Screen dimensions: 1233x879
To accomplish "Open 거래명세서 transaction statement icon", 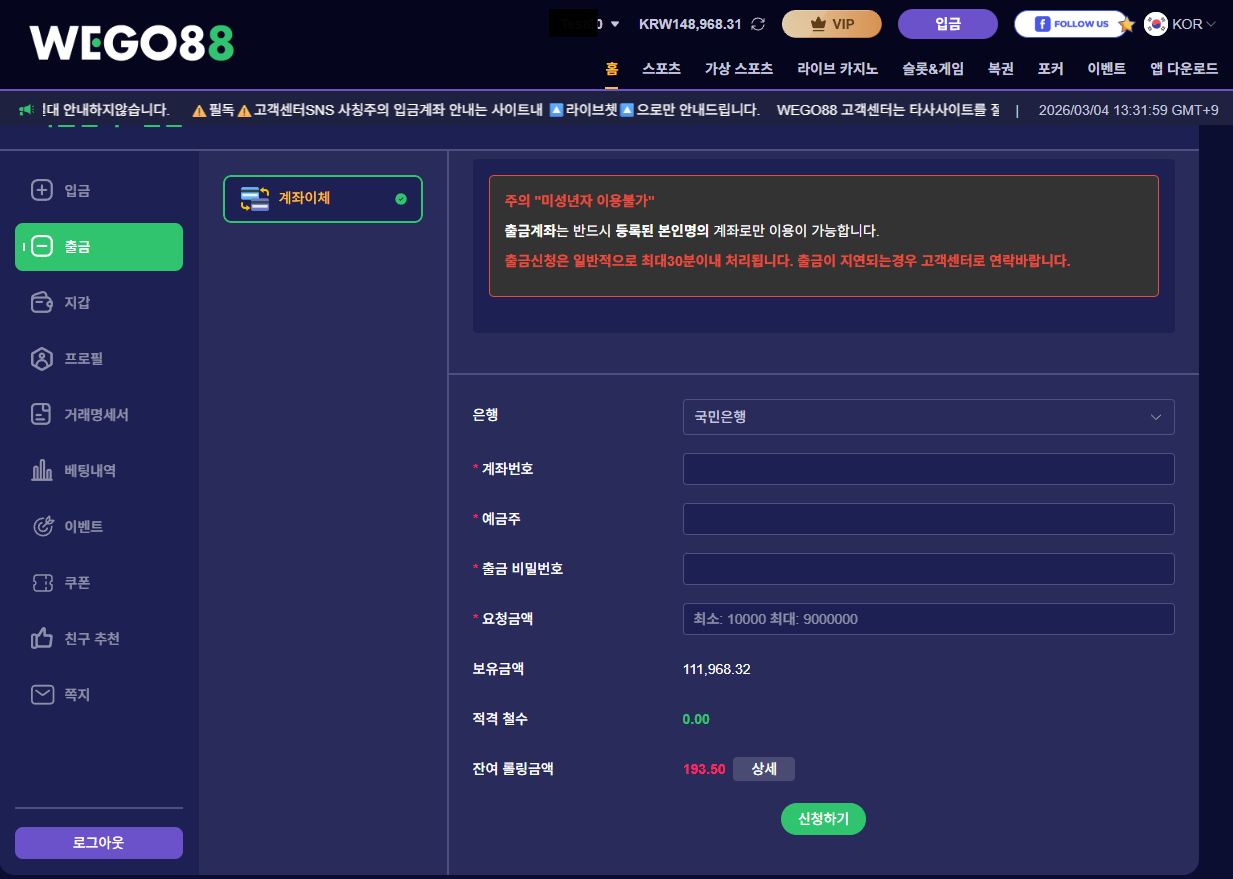I will pyautogui.click(x=42, y=415).
